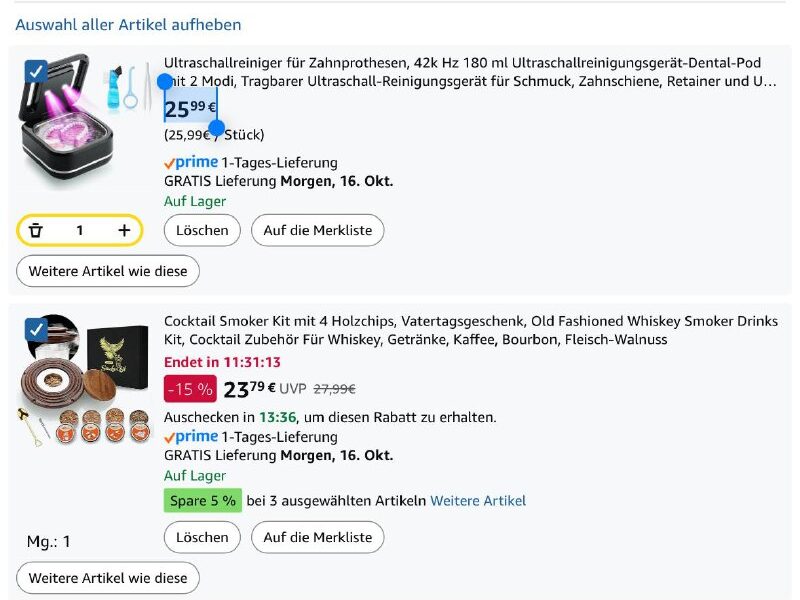Screen dimensions: 800x600
Task: Click the lower text selection handle
Action: 216,128
